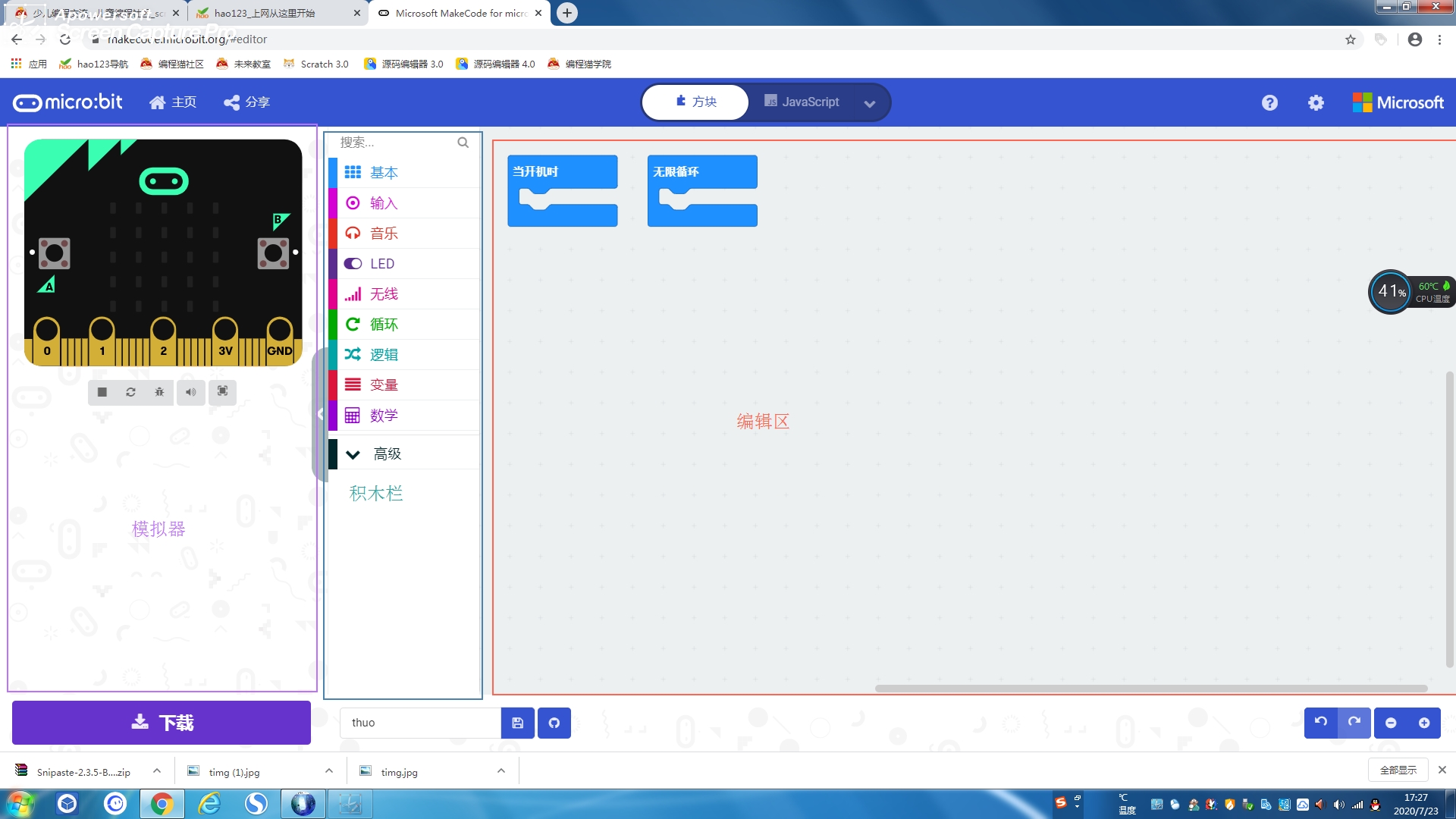This screenshot has height=819, width=1456.
Task: Switch the editor to 方块 mode
Action: (695, 102)
